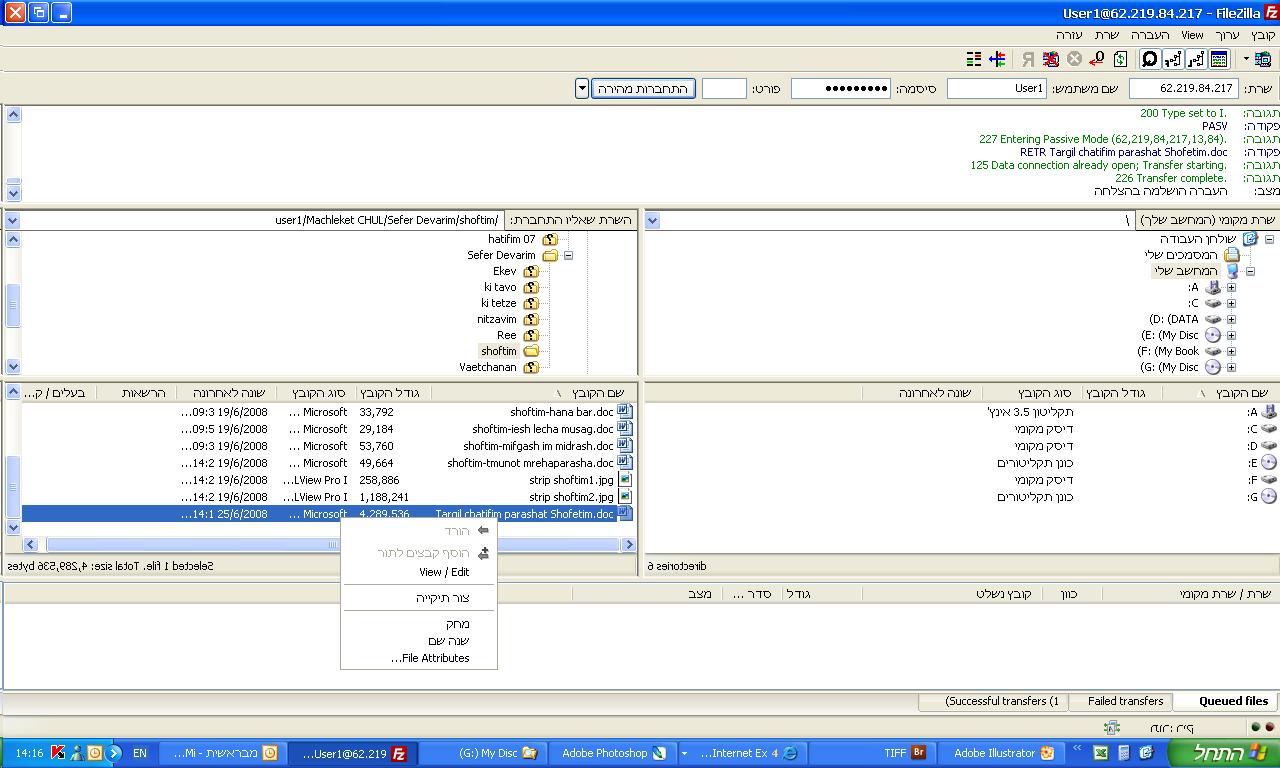The width and height of the screenshot is (1280, 768).
Task: Open the התחל Start menu button
Action: 1225,753
